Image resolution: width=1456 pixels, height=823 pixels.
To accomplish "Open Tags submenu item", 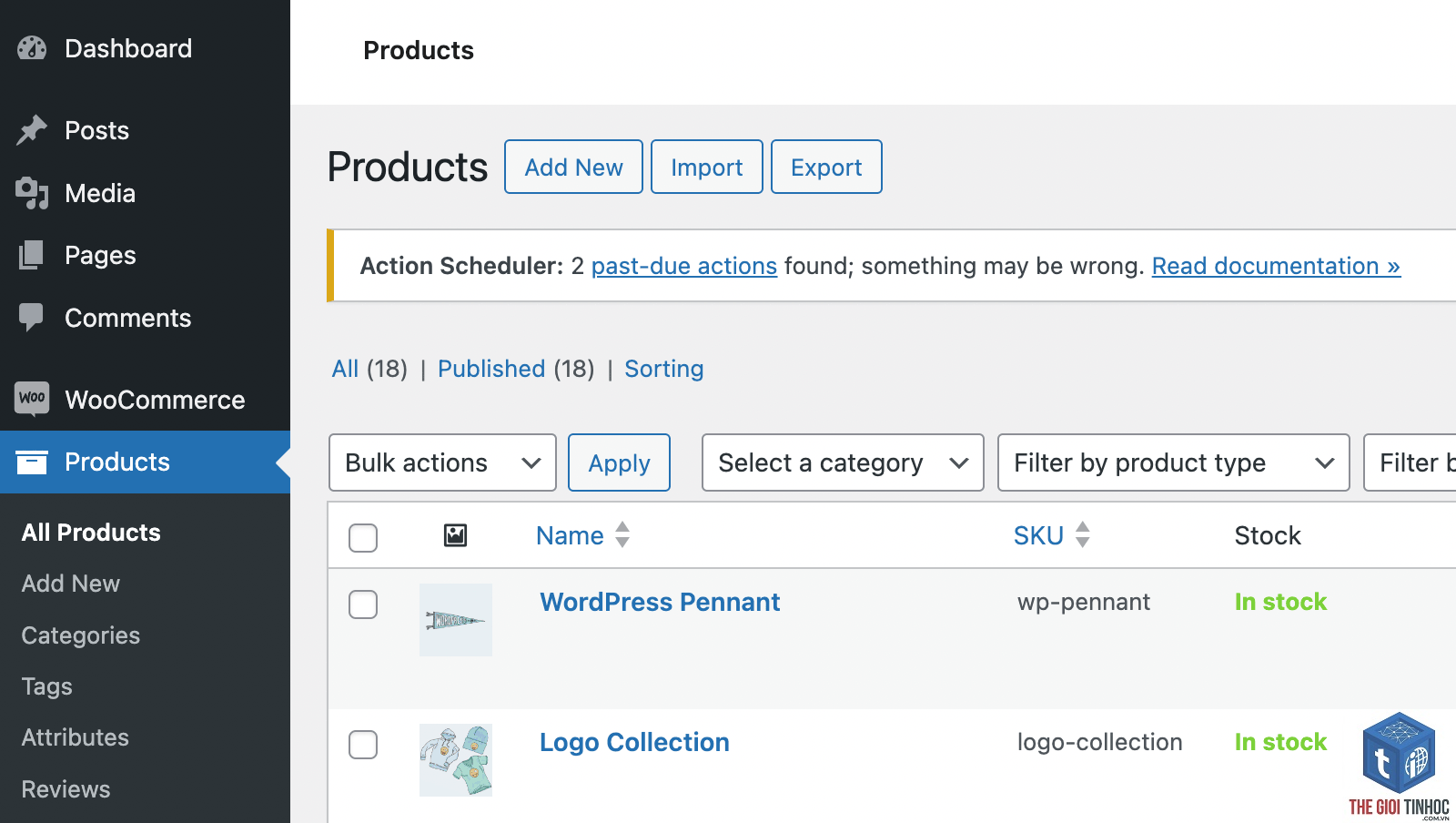I will click(x=47, y=686).
